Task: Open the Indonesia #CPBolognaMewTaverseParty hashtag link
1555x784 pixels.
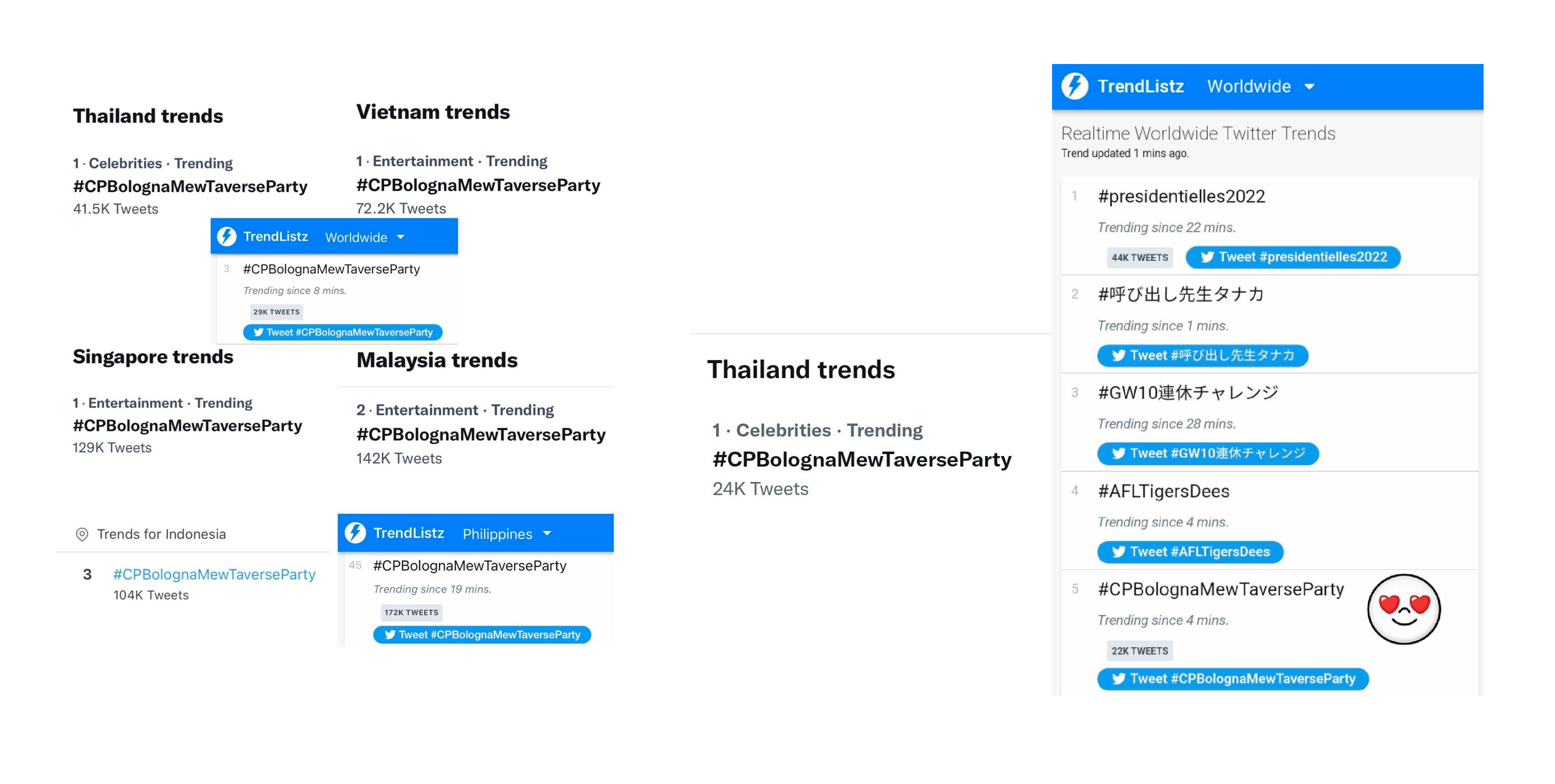Action: [214, 574]
